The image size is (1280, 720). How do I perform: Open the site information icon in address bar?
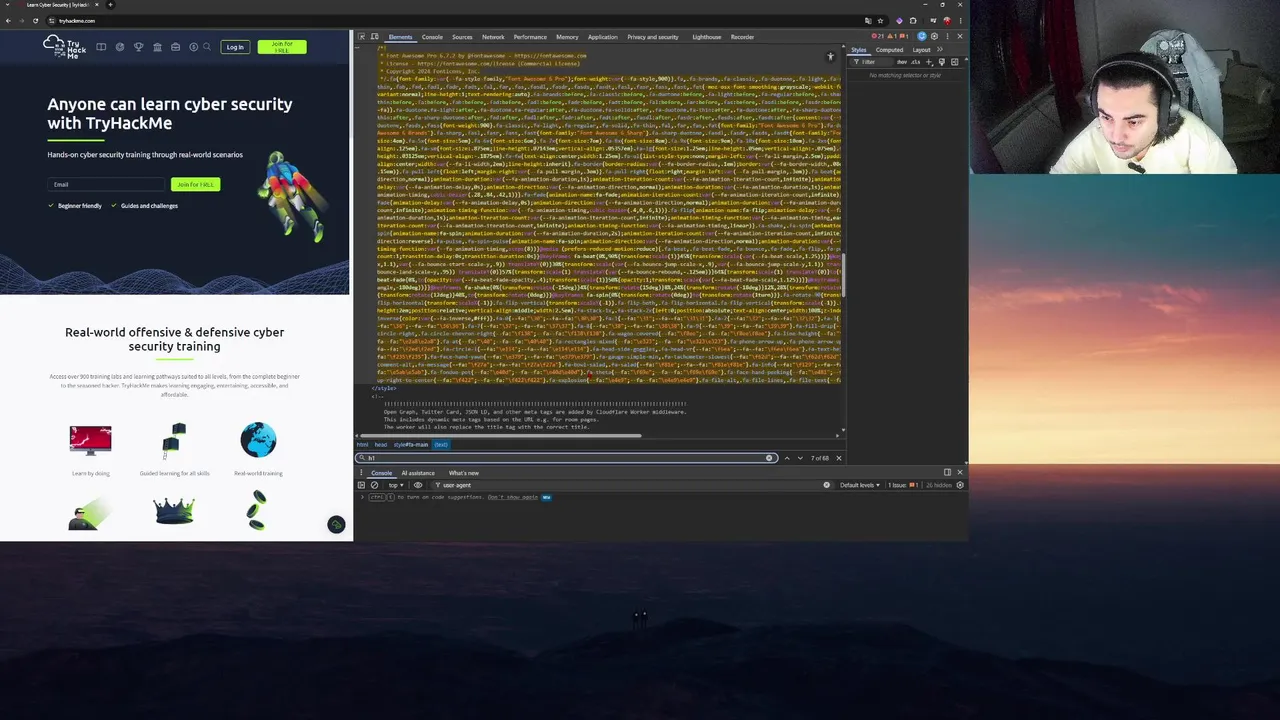point(52,20)
